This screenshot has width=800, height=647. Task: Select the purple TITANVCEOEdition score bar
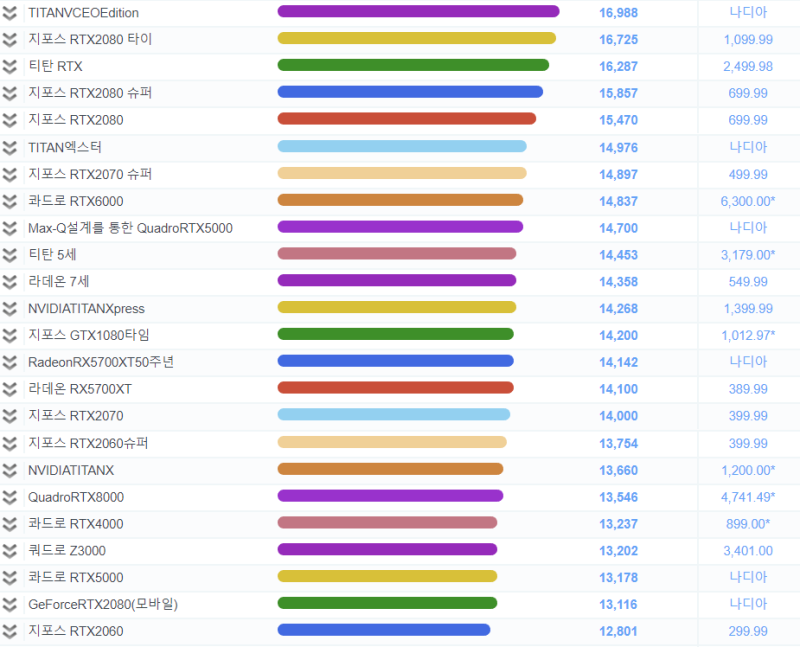click(418, 11)
